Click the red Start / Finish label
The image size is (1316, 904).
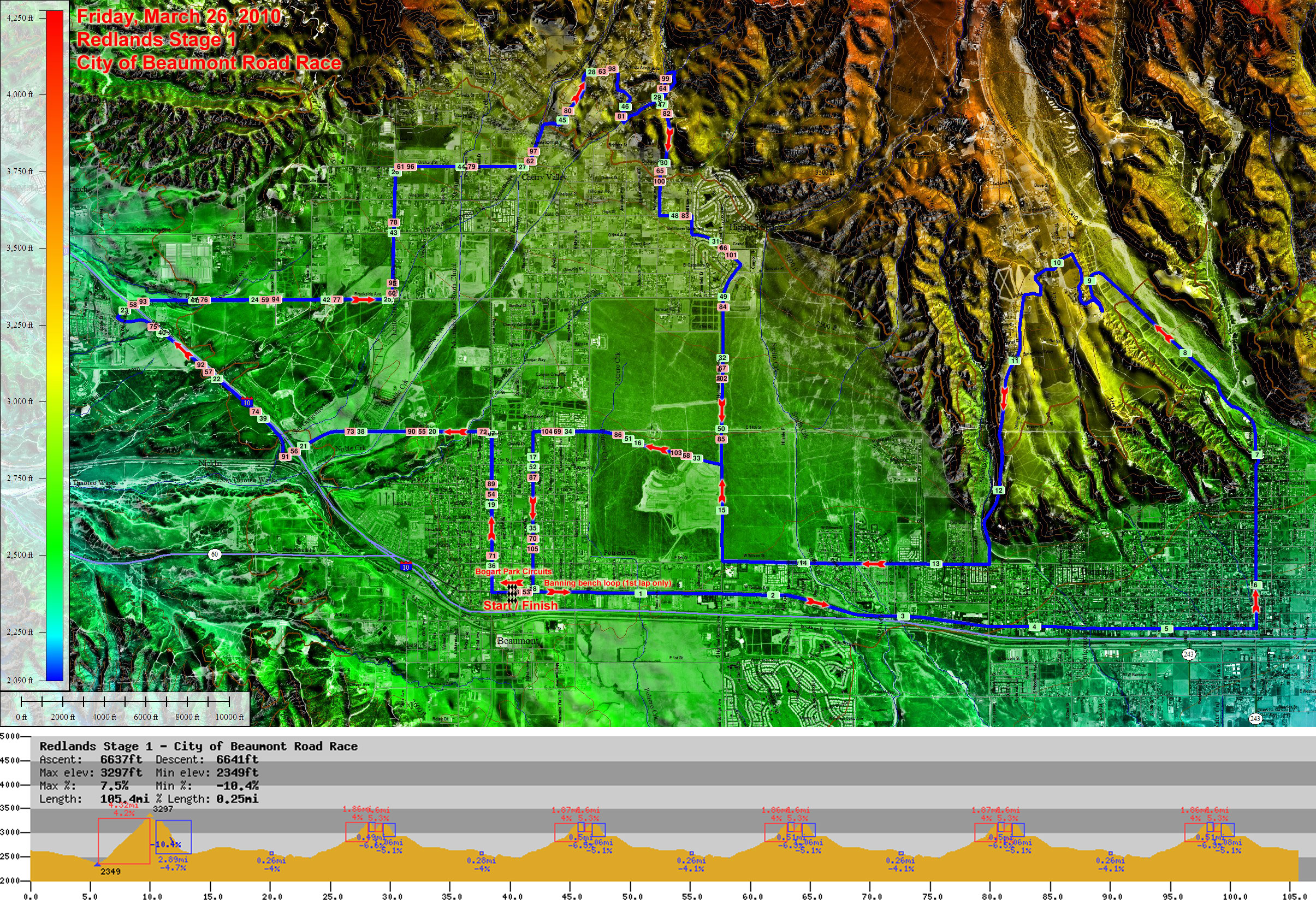[520, 606]
